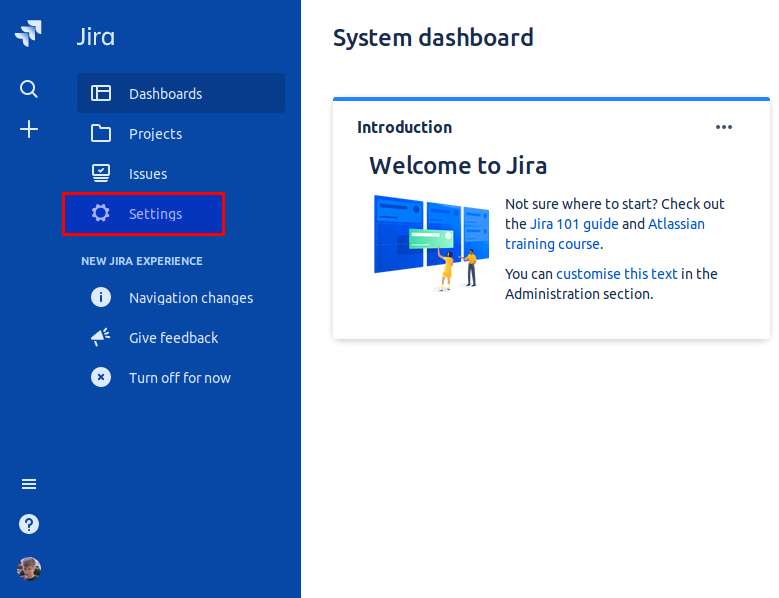The height and width of the screenshot is (598, 779).
Task: Click the System dashboard heading
Action: coord(433,38)
